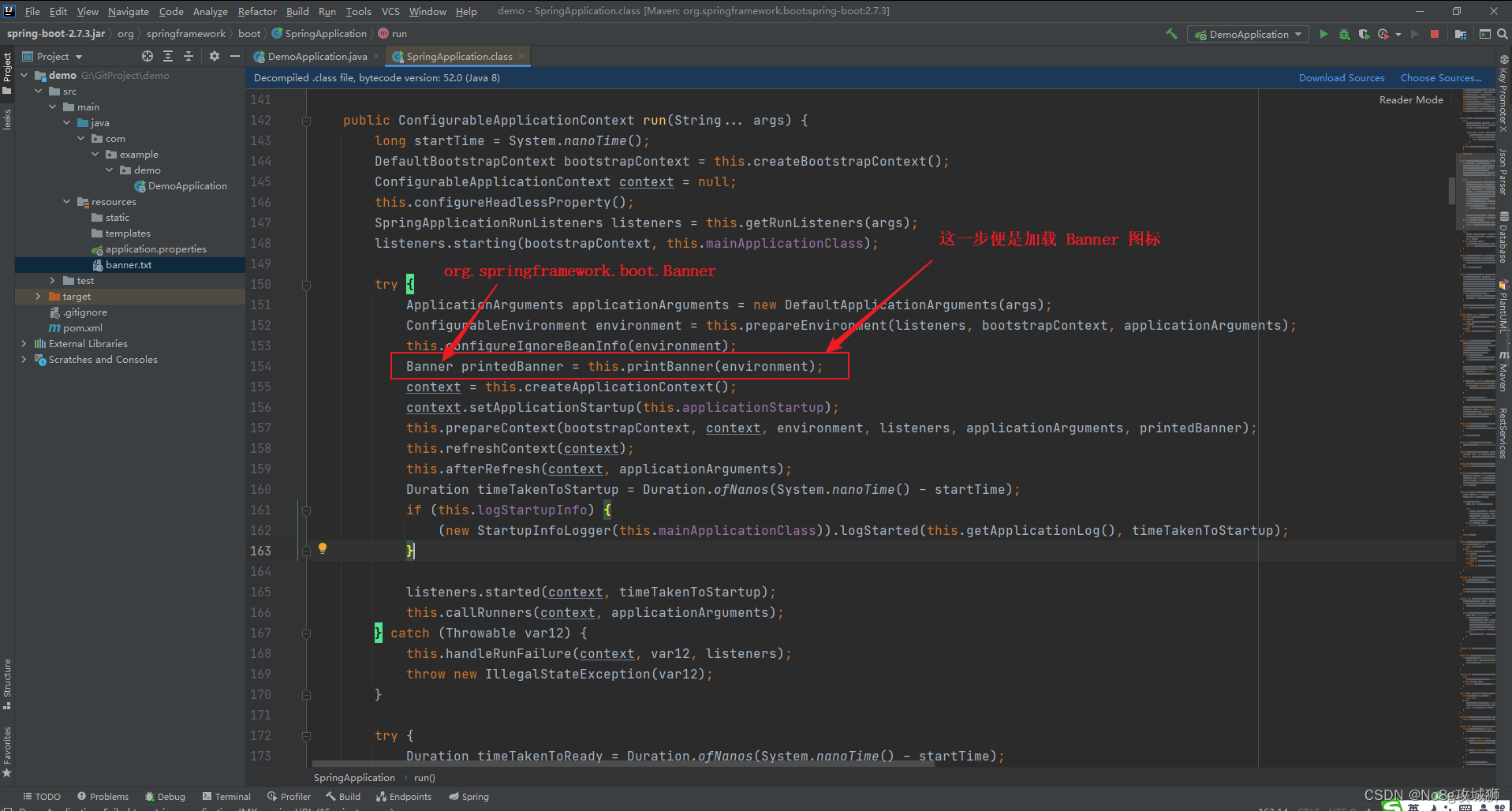
Task: Close the DemoApplication.java tab
Action: point(376,57)
